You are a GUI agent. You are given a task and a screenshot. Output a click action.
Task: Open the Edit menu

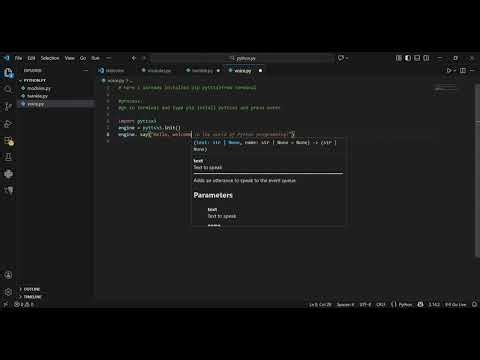coord(31,58)
